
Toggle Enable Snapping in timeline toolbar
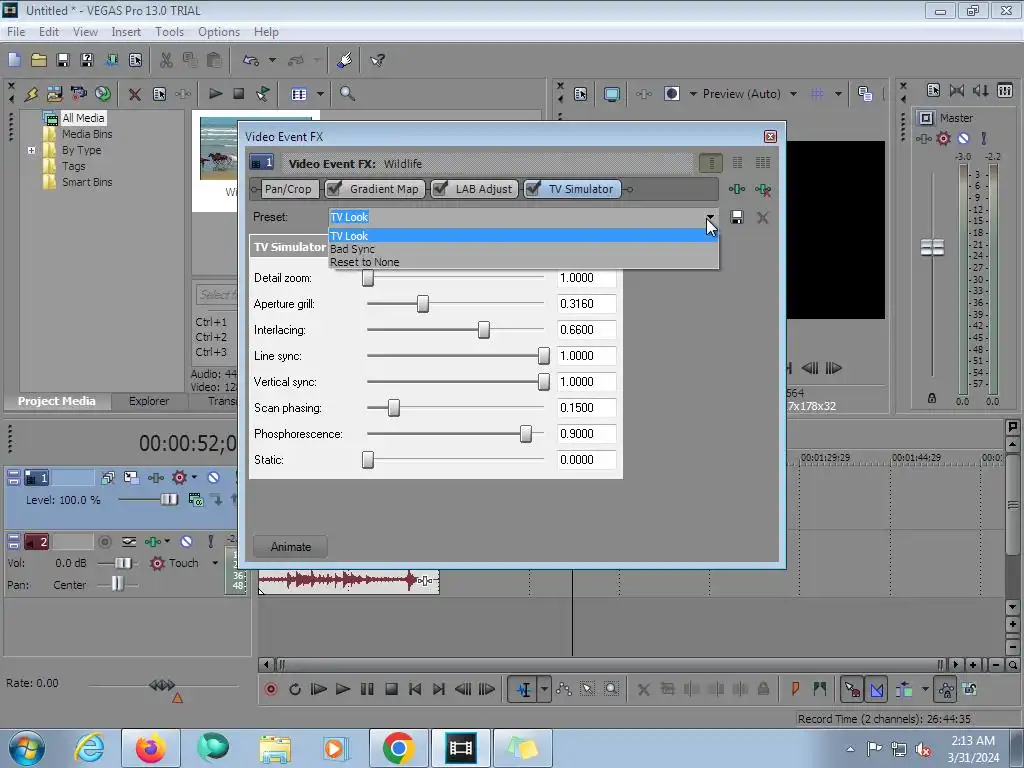852,689
